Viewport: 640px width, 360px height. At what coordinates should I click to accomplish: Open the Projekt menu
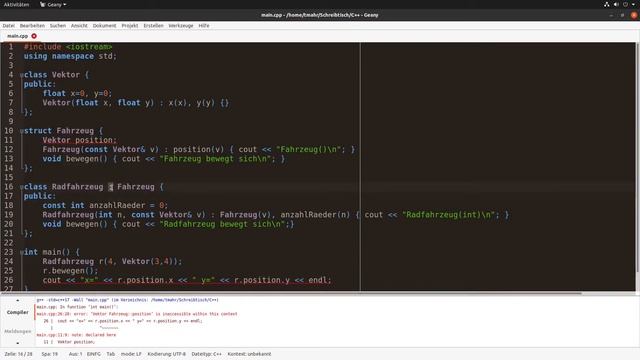pos(130,25)
